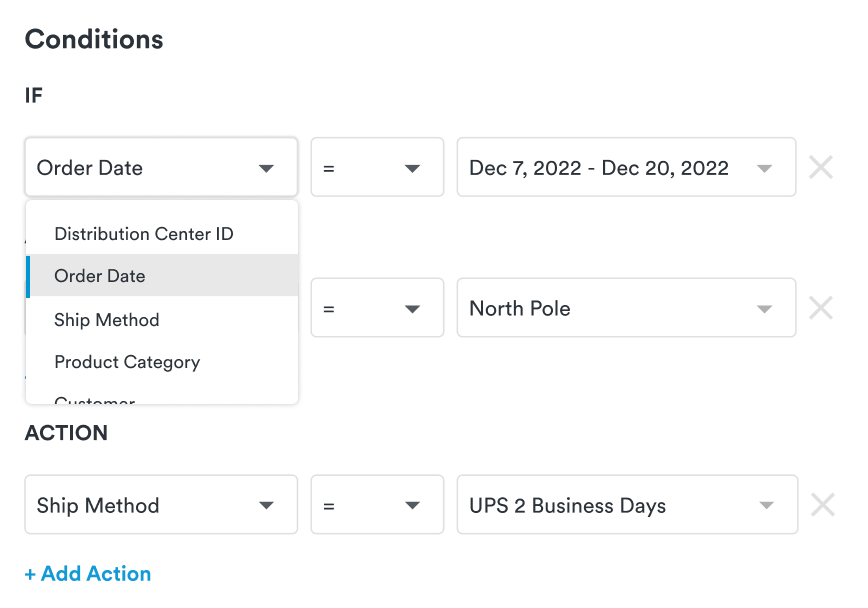Click the UPS 2 Business Days value text

(567, 505)
